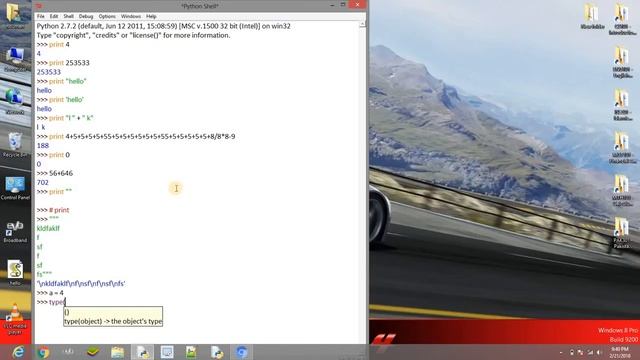This screenshot has height=360, width=640.
Task: Open the Debug menu
Action: click(86, 16)
